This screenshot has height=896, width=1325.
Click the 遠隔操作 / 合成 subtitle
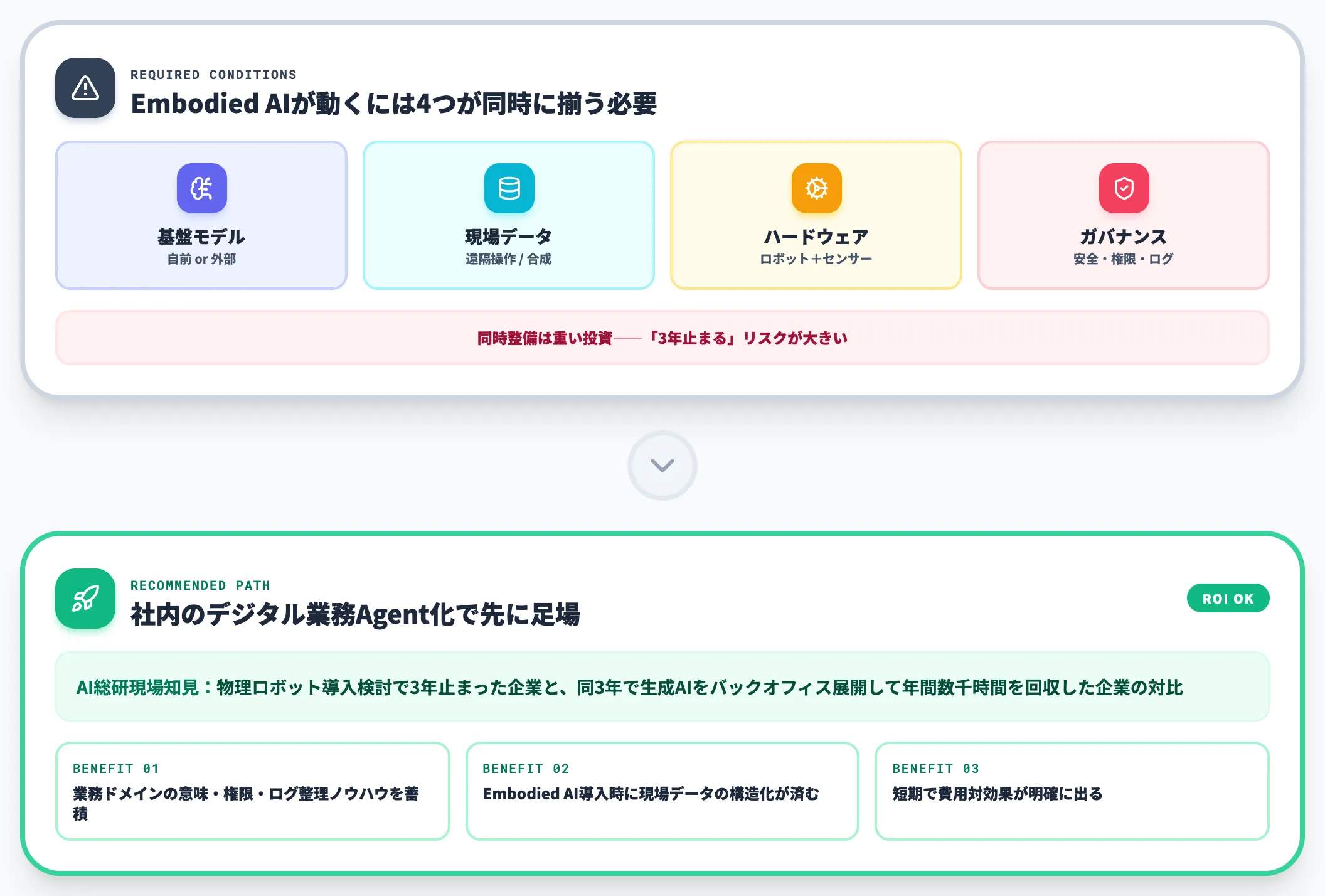coord(509,259)
